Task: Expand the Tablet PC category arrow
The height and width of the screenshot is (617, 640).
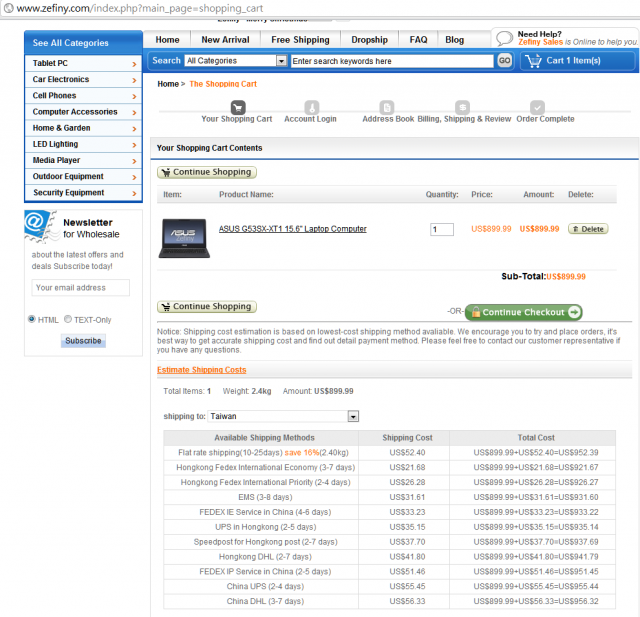Action: click(x=134, y=64)
